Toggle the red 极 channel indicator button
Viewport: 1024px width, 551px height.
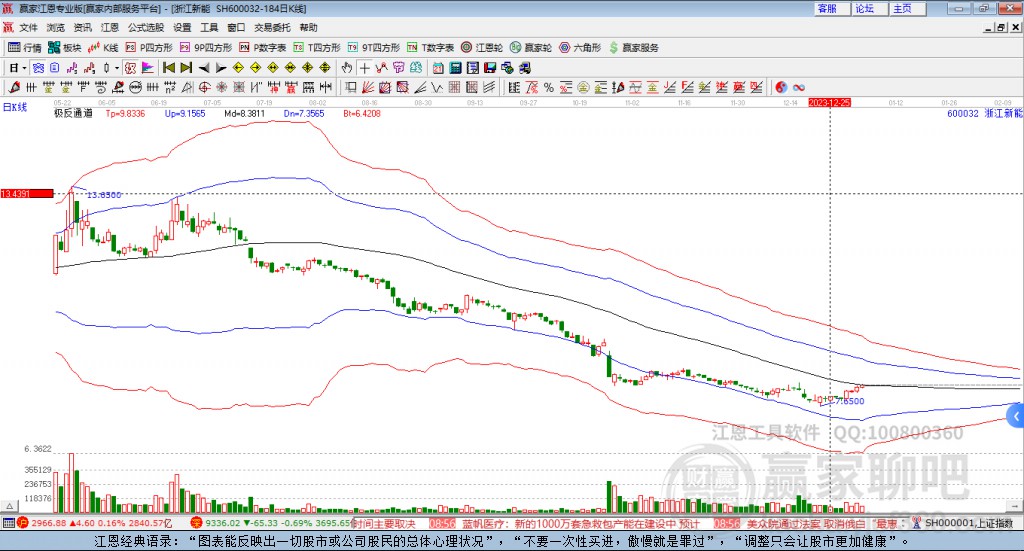coord(130,68)
